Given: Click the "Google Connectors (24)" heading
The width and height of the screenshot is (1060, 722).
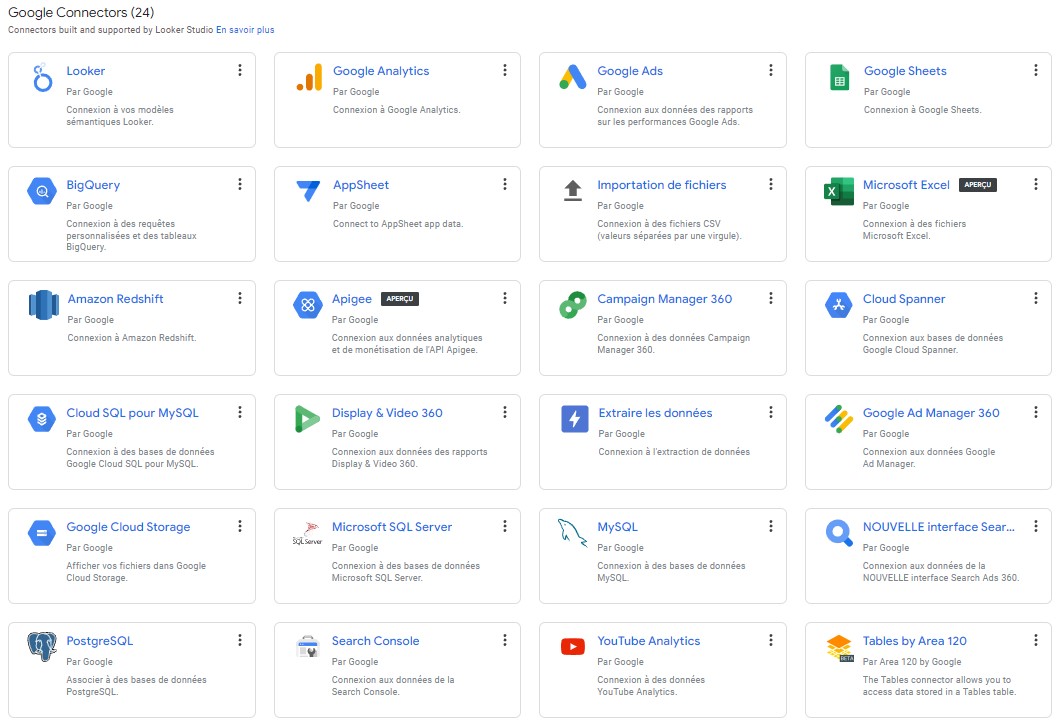Looking at the screenshot, I should pos(81,12).
